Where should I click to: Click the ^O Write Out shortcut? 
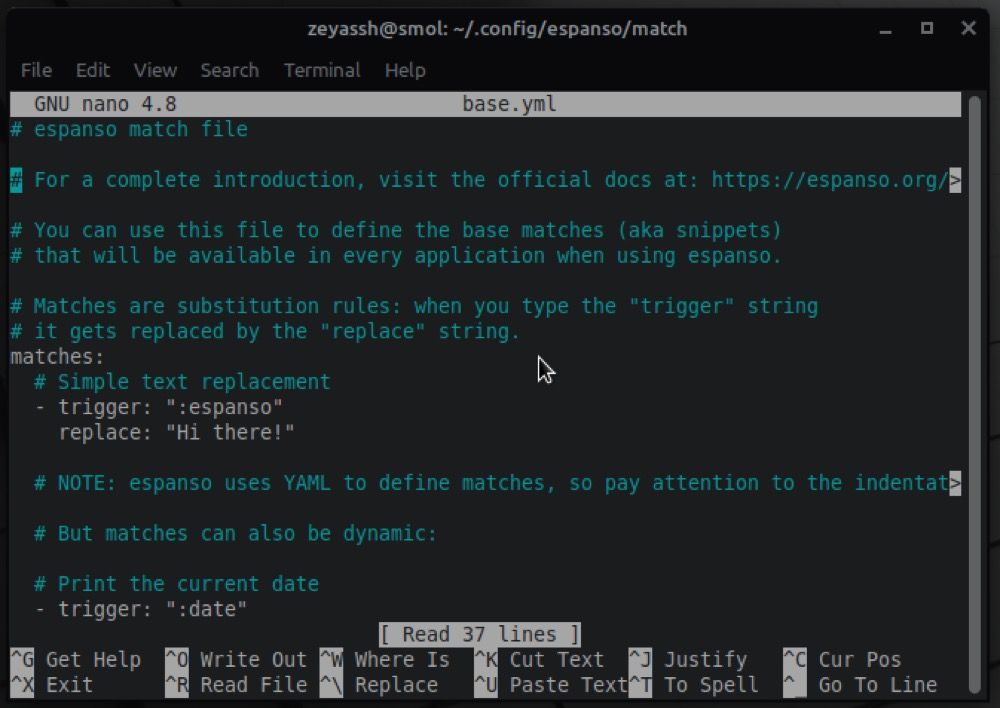click(x=236, y=660)
